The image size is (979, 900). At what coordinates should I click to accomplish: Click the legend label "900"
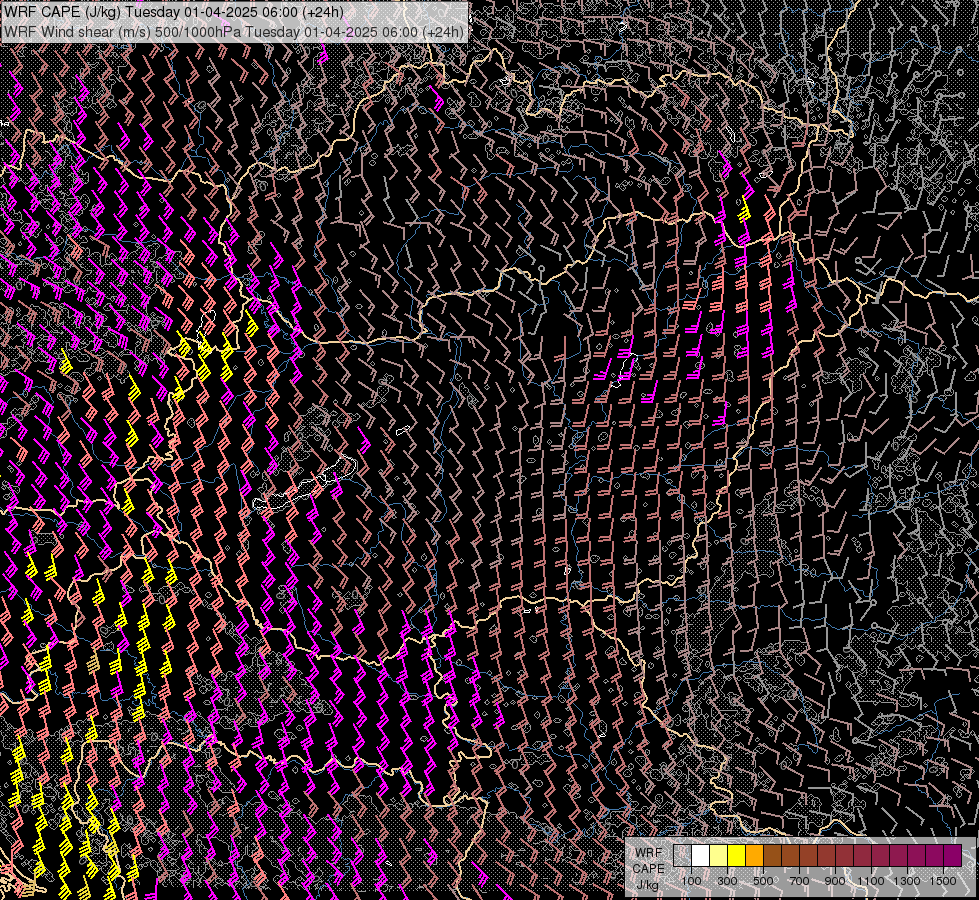(x=835, y=881)
